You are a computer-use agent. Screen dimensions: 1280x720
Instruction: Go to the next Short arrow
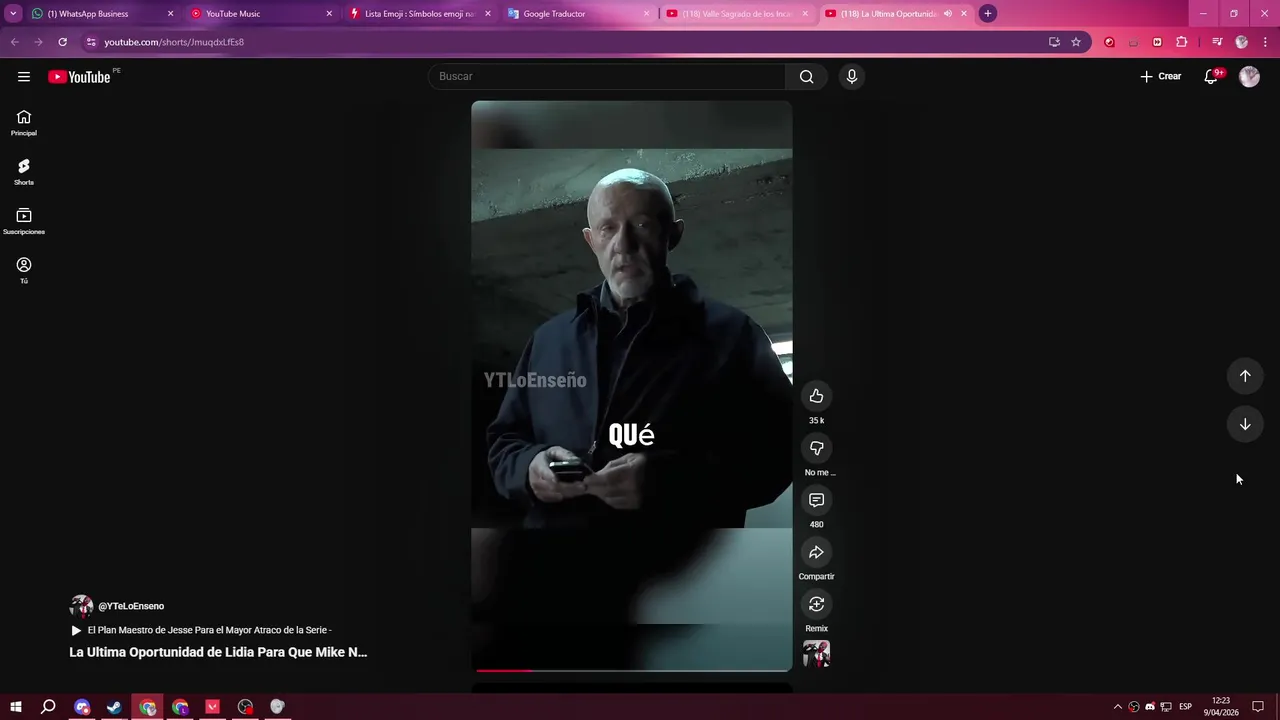(1245, 424)
